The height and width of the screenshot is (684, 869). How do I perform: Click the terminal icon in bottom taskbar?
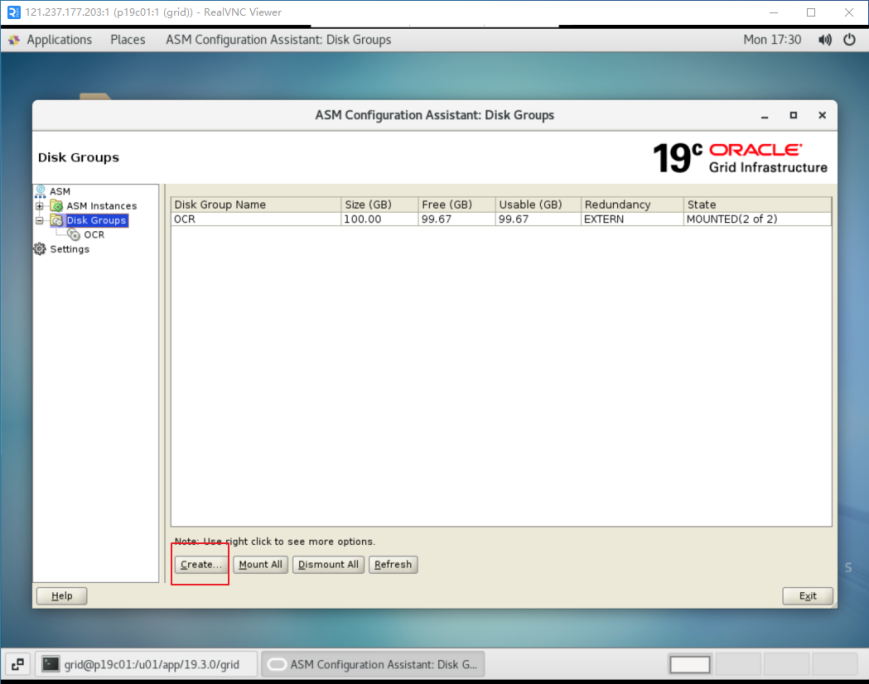pos(50,664)
